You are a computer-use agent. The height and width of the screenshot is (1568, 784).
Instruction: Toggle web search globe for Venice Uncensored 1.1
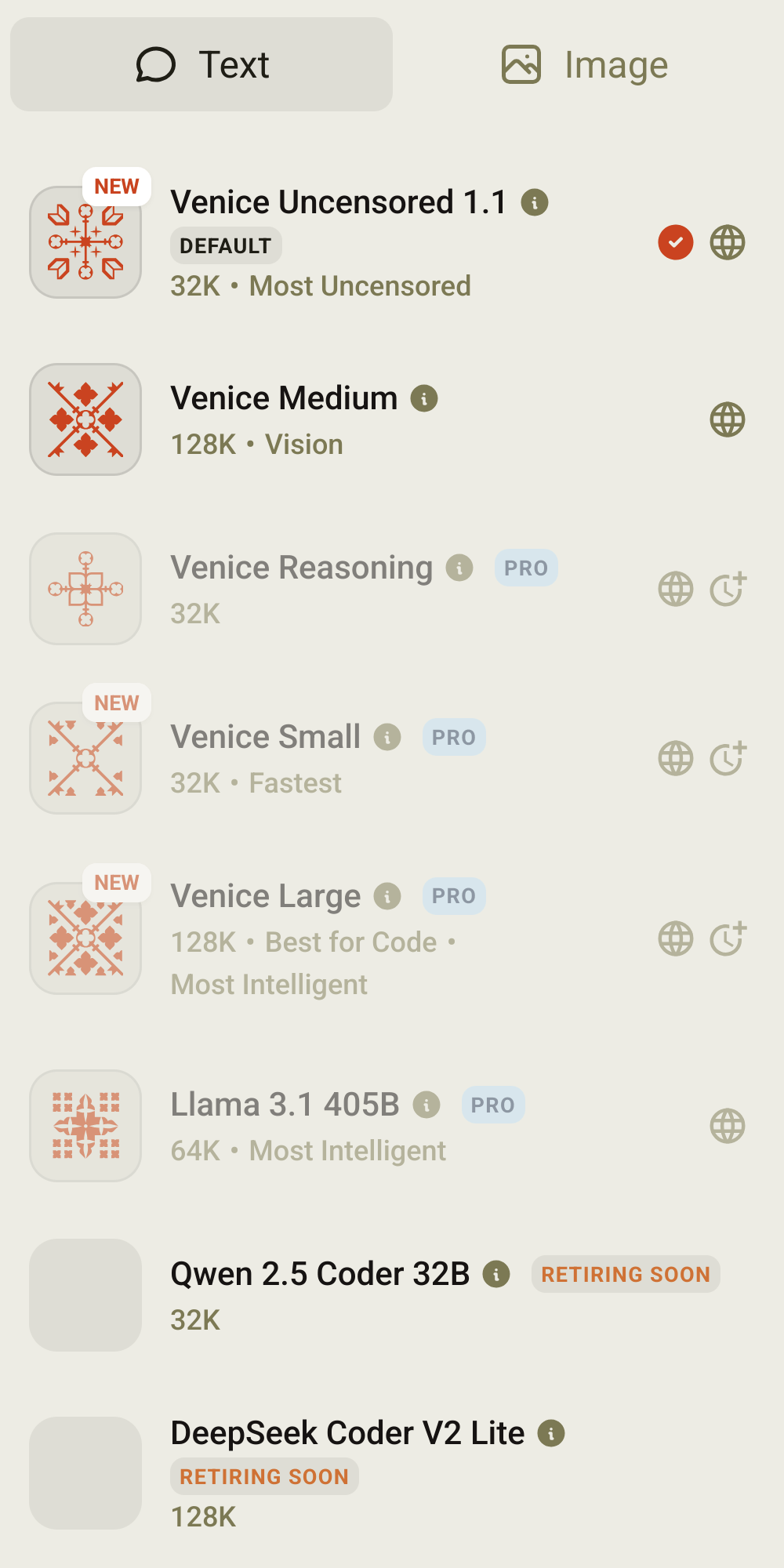[x=728, y=242]
